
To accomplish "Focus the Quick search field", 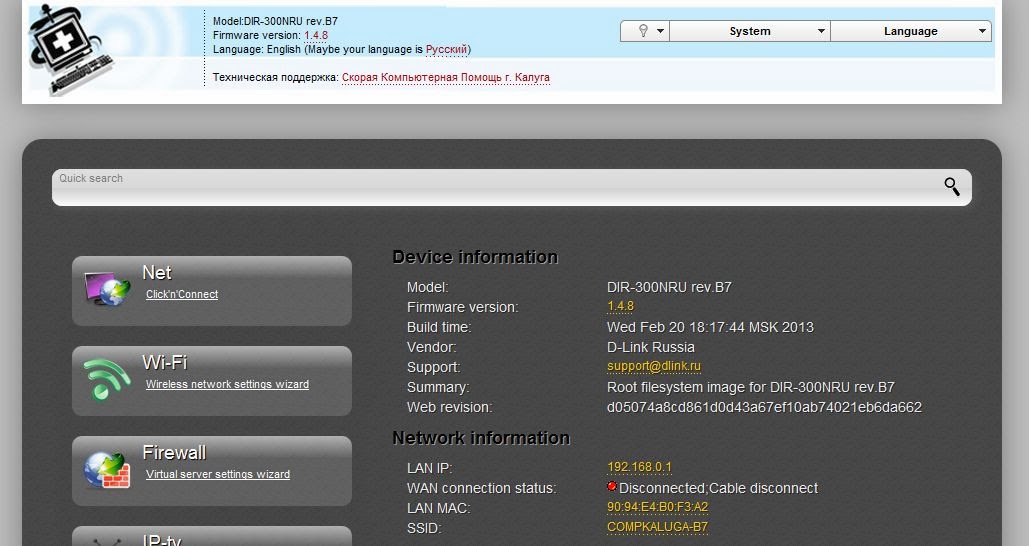I will (x=511, y=188).
